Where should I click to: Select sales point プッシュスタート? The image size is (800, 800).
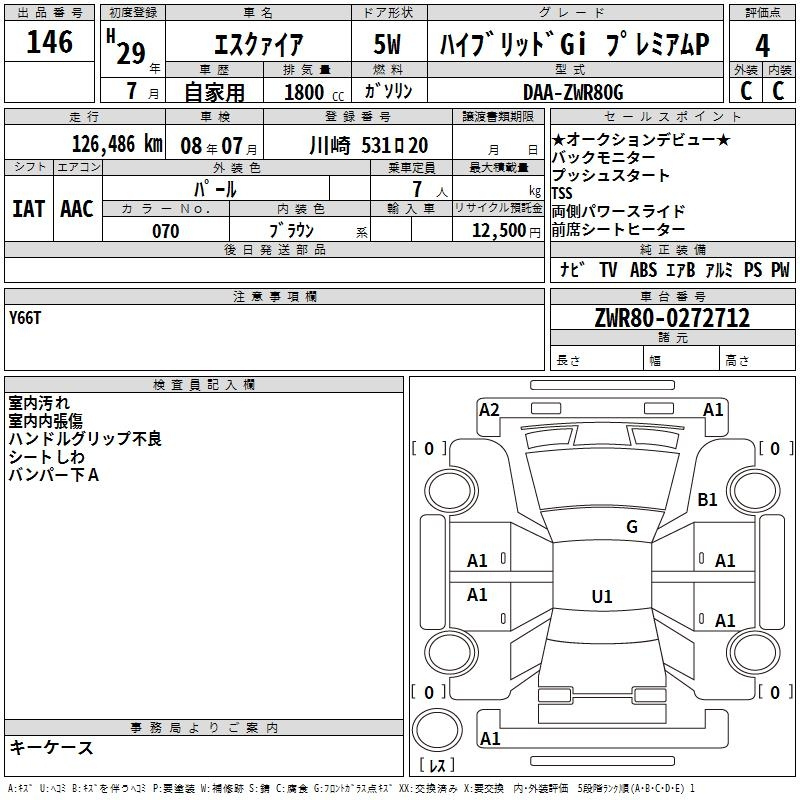click(610, 175)
